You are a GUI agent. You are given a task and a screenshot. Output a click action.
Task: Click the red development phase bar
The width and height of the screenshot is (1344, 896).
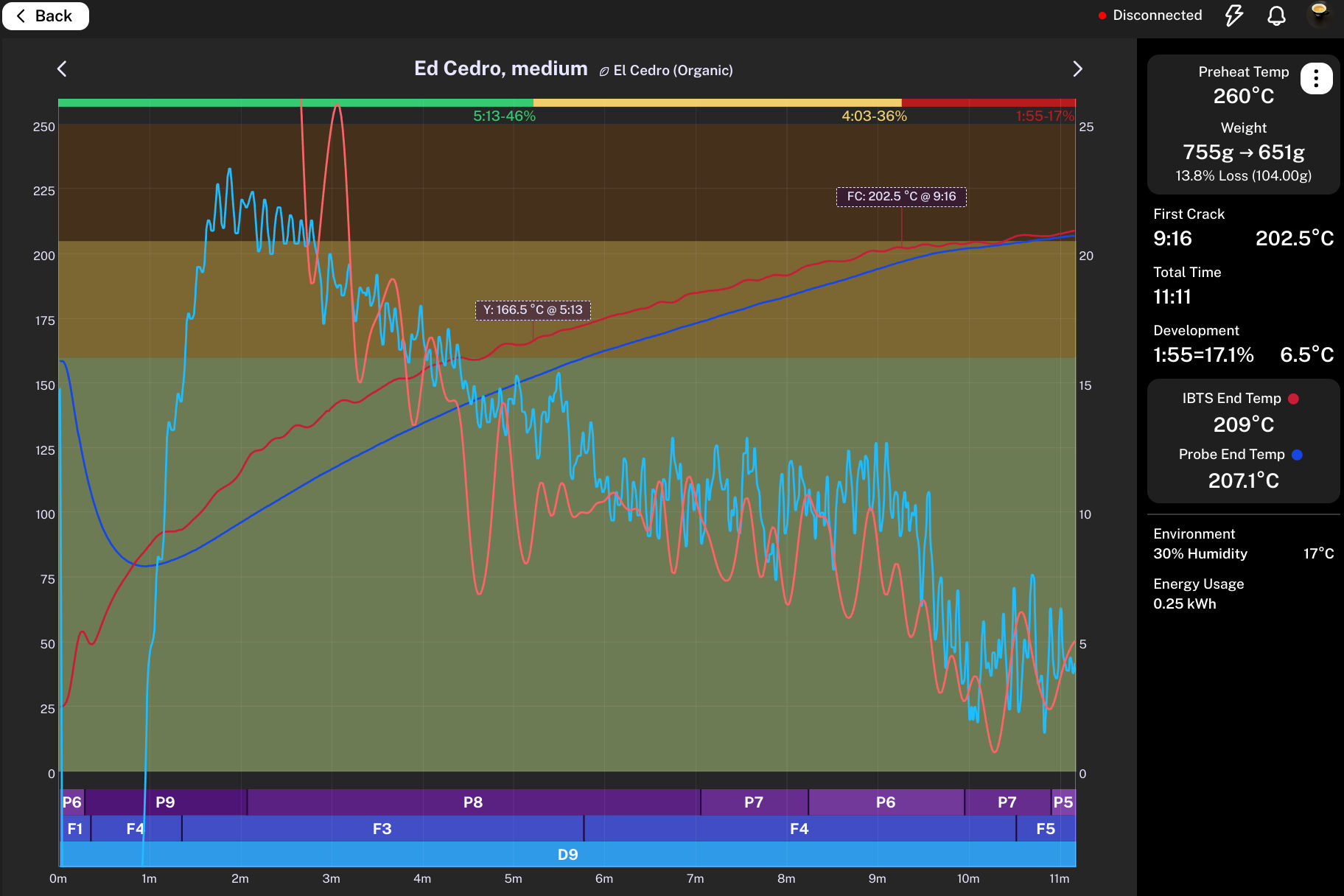(988, 102)
